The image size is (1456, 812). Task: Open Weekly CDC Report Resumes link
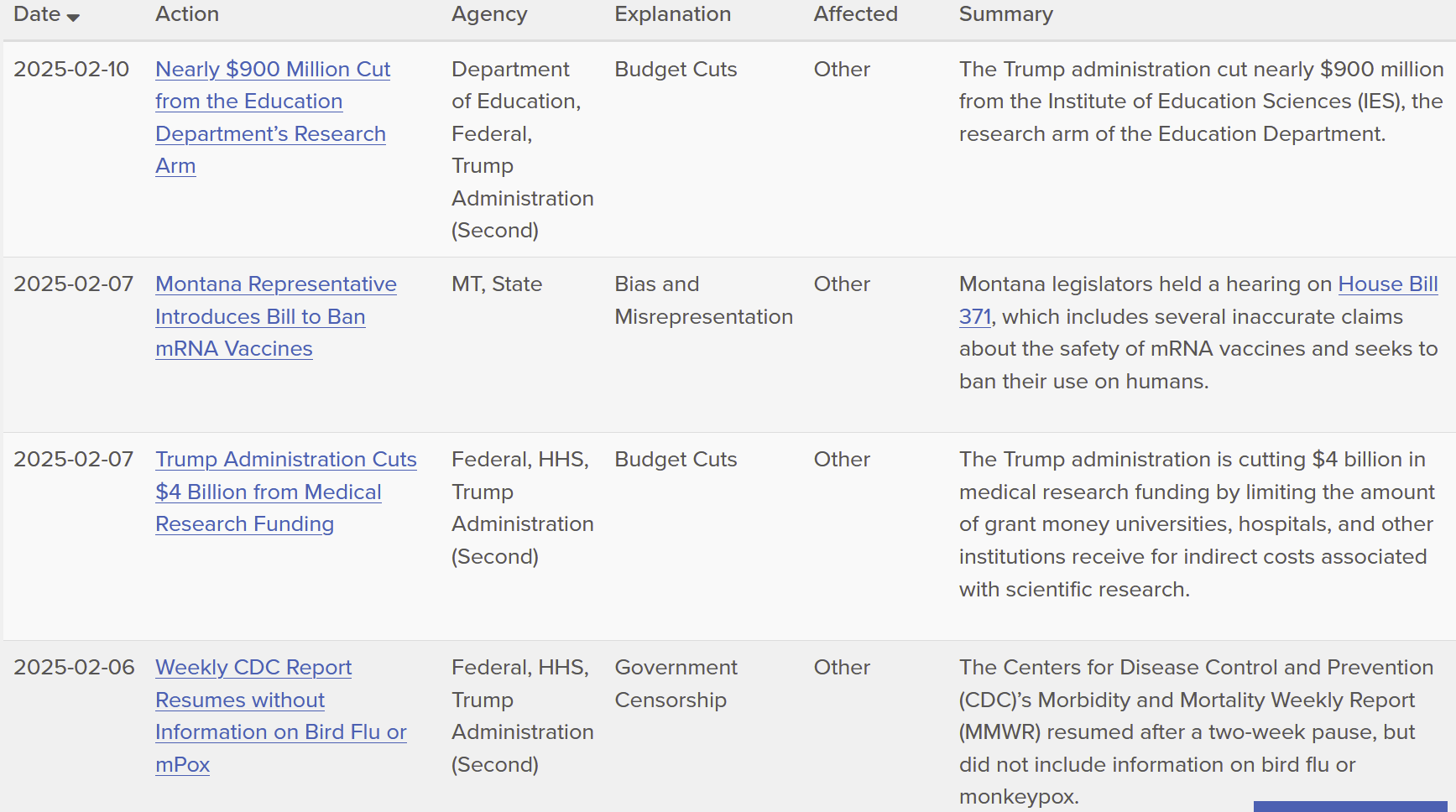pyautogui.click(x=281, y=716)
